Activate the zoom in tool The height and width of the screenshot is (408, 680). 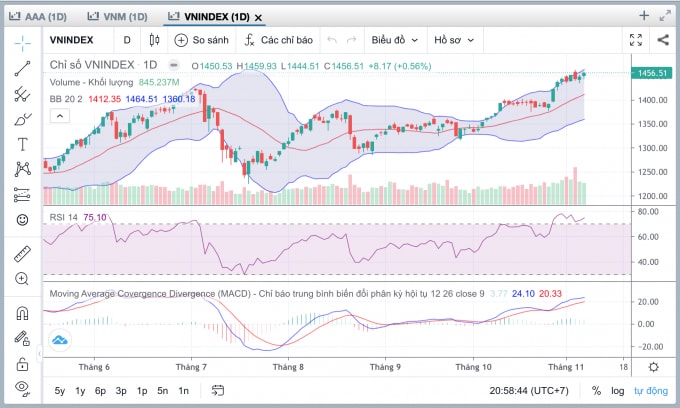click(x=23, y=278)
